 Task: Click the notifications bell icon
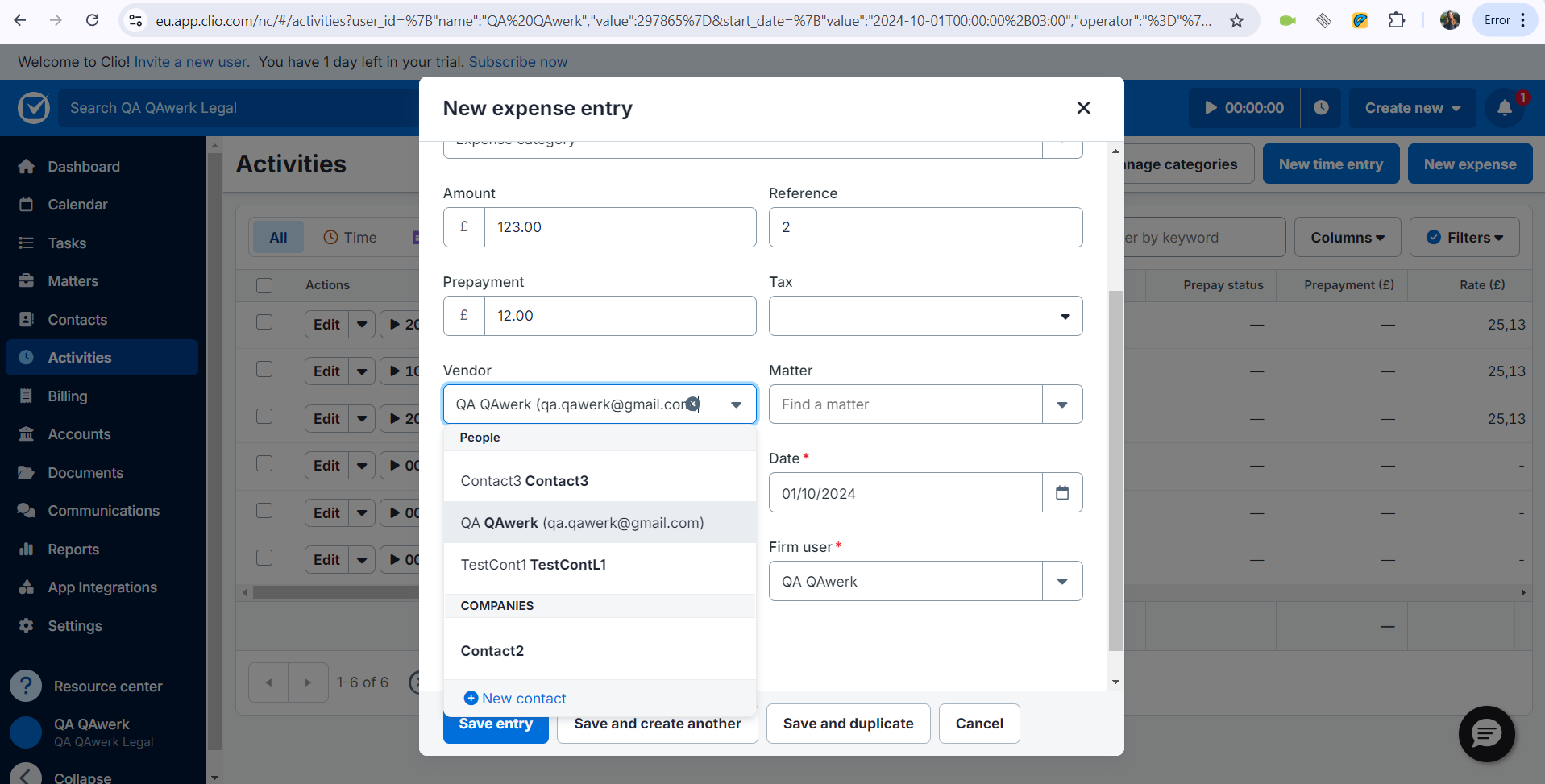[x=1504, y=108]
